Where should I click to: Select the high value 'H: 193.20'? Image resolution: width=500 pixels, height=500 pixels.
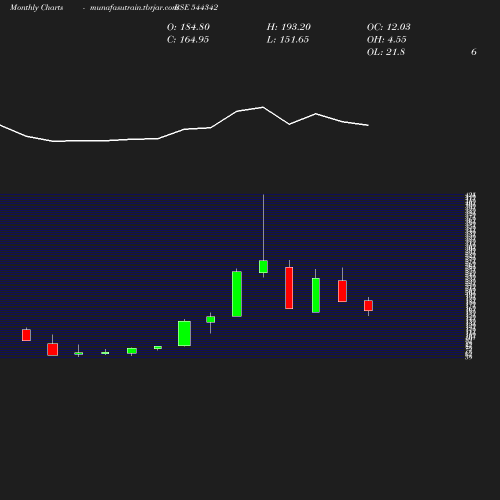point(288,27)
